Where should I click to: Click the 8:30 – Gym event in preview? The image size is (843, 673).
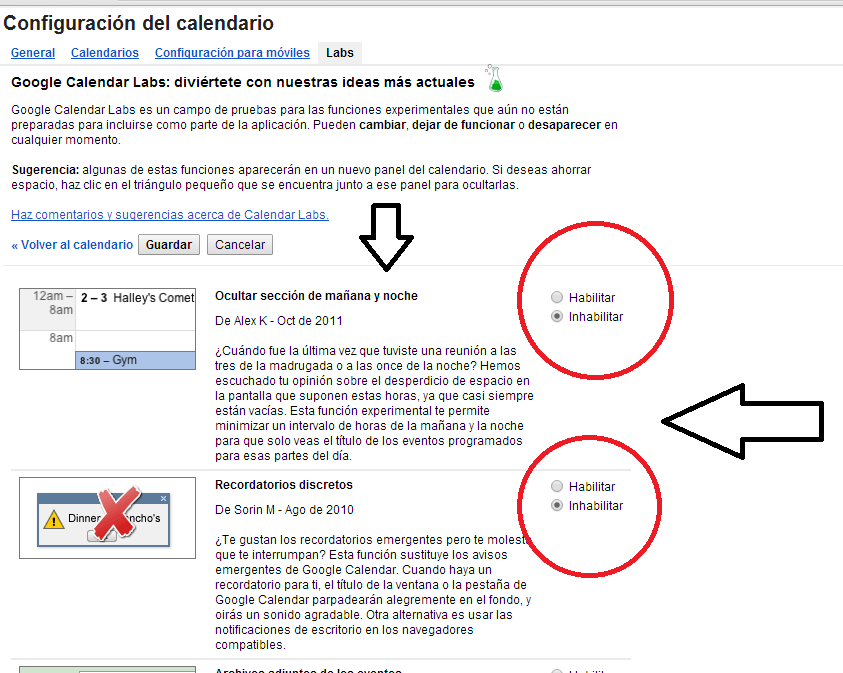(135, 360)
